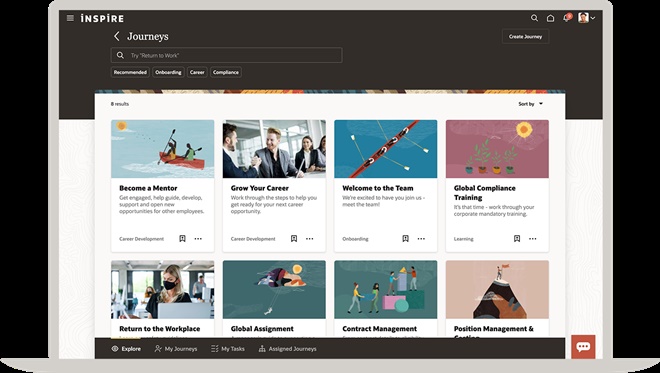Open notifications bell icon
This screenshot has width=660, height=373.
(x=567, y=18)
